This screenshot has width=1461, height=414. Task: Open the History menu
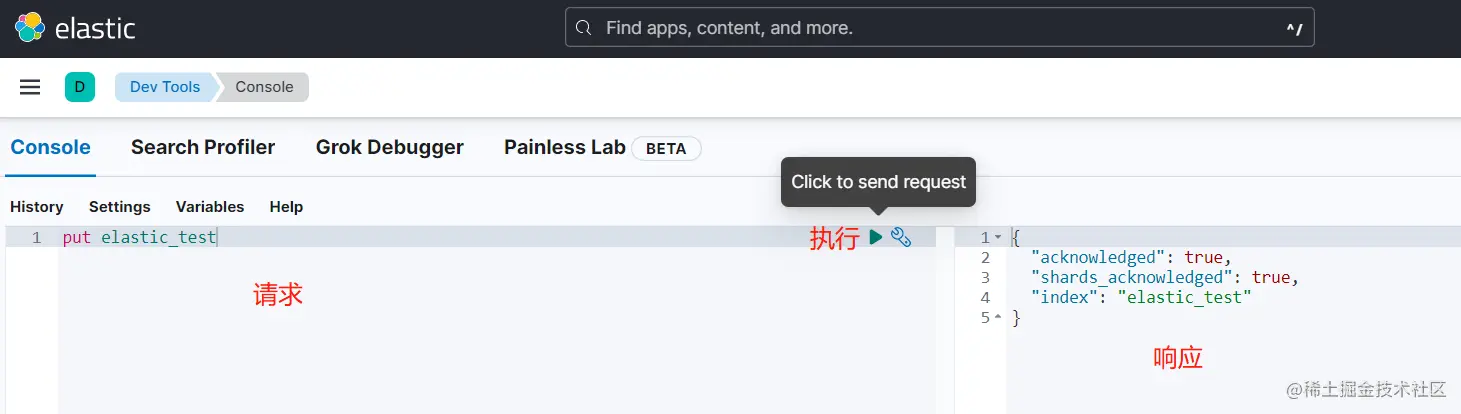click(x=37, y=207)
